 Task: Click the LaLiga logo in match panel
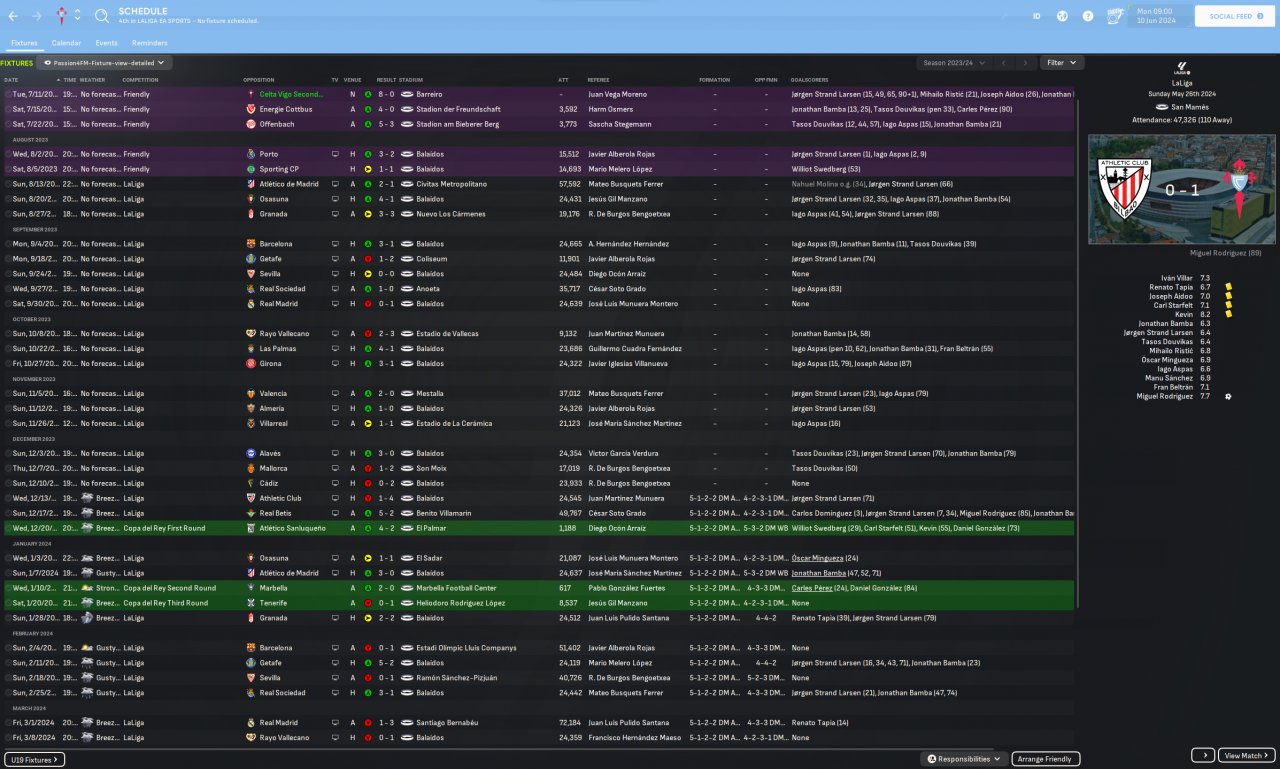tap(1182, 69)
